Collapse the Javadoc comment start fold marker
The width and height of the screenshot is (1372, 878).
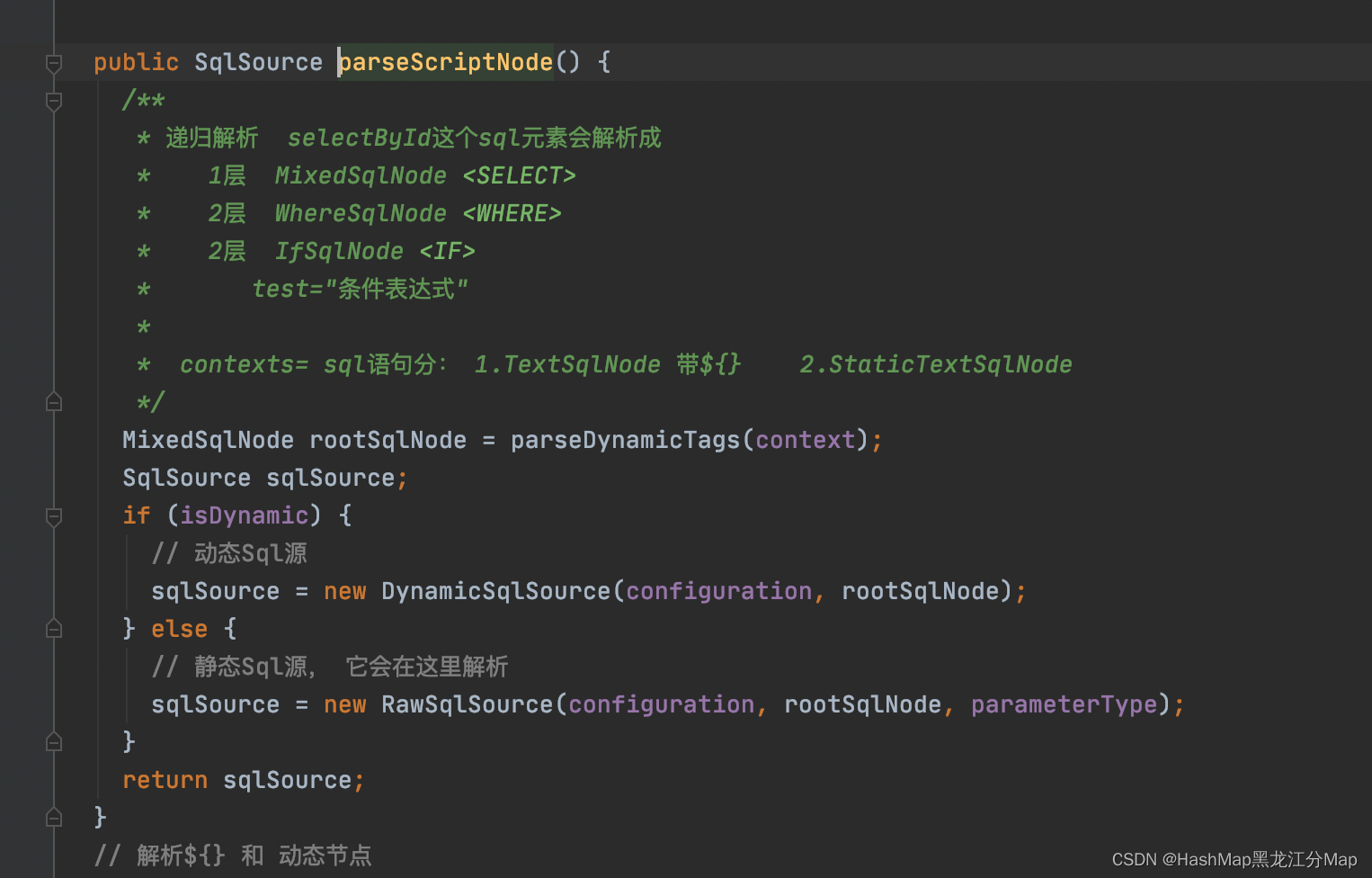[x=54, y=102]
